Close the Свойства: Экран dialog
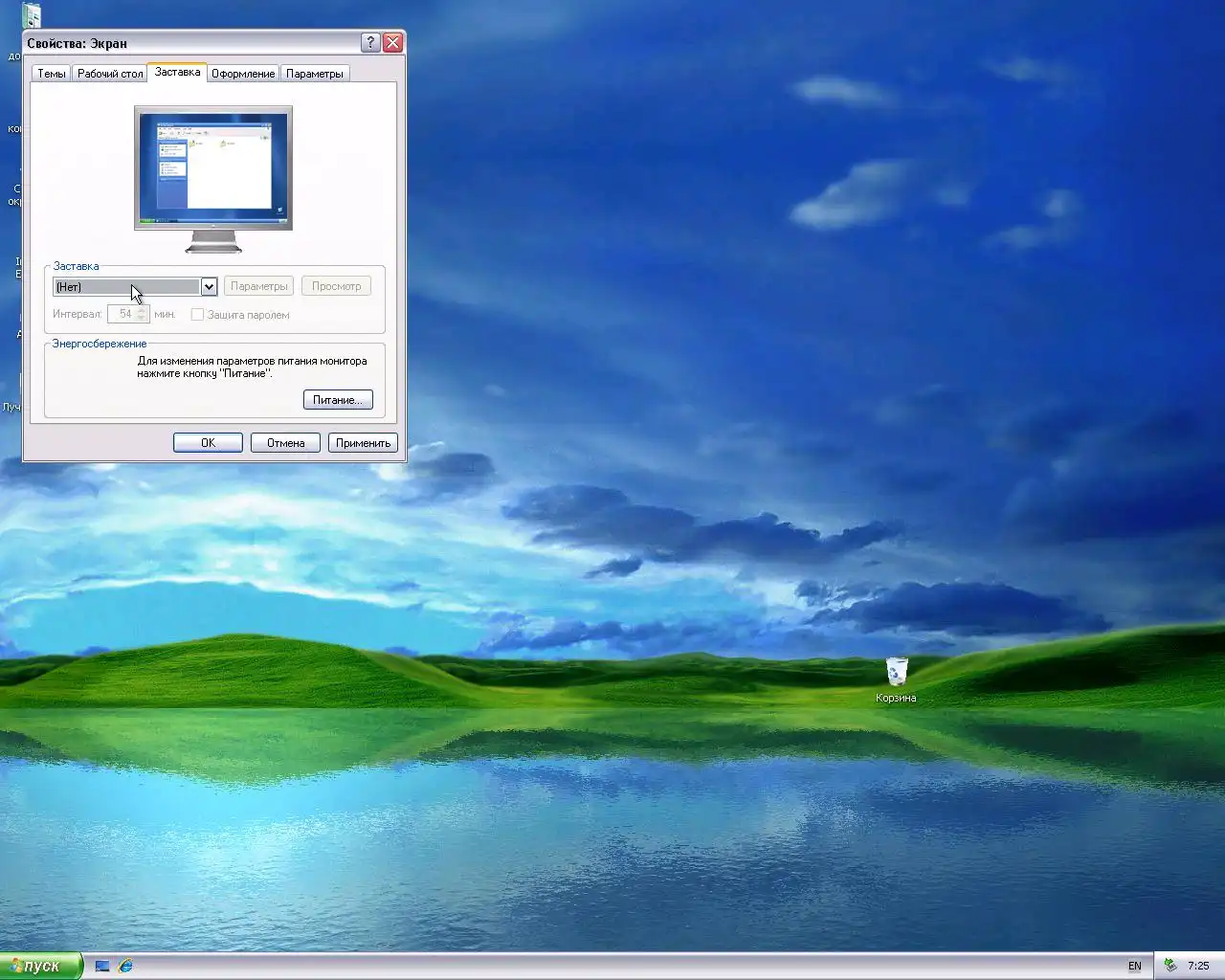The width and height of the screenshot is (1225, 980). [x=392, y=43]
